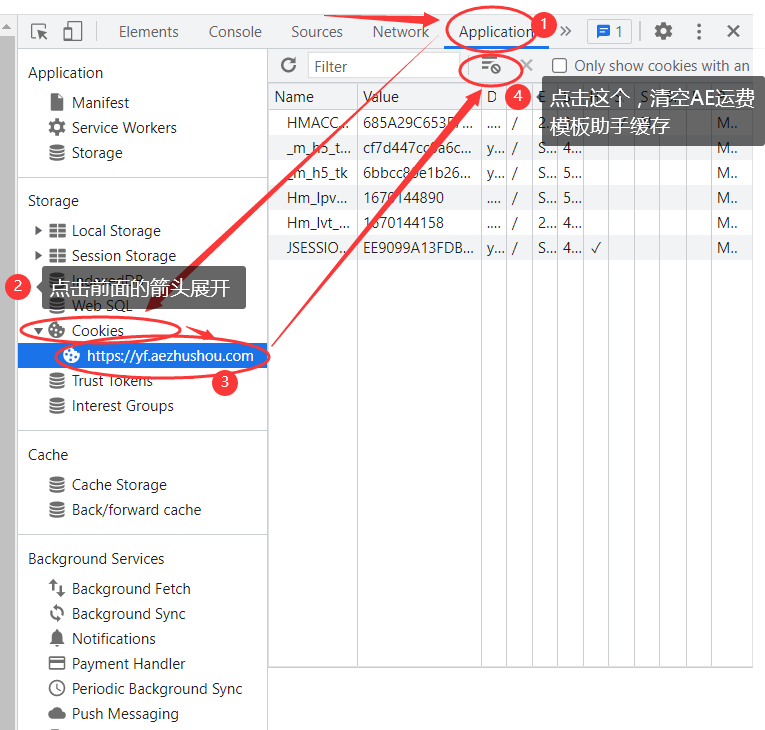Open Notifications service
The image size is (765, 730).
click(x=114, y=638)
